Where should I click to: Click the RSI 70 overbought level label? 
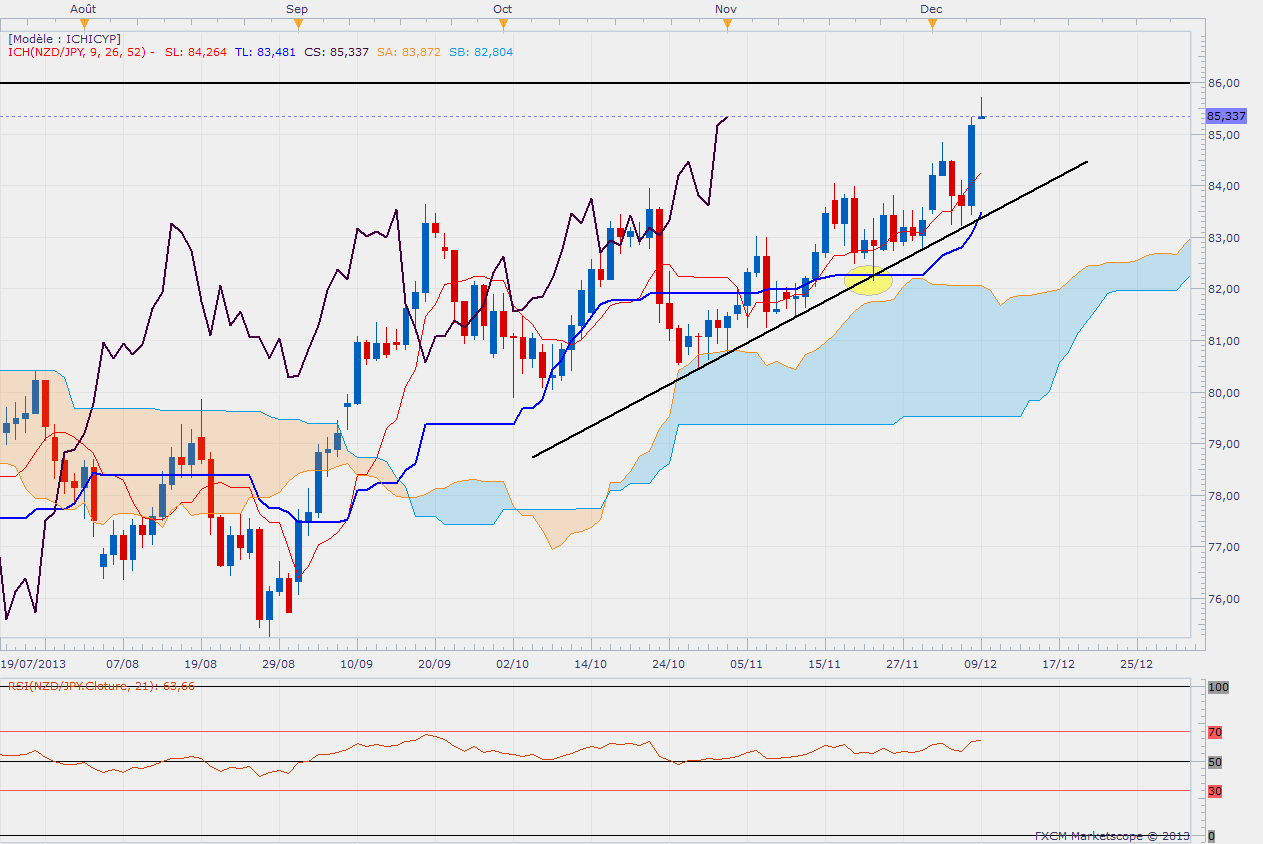tap(1215, 733)
